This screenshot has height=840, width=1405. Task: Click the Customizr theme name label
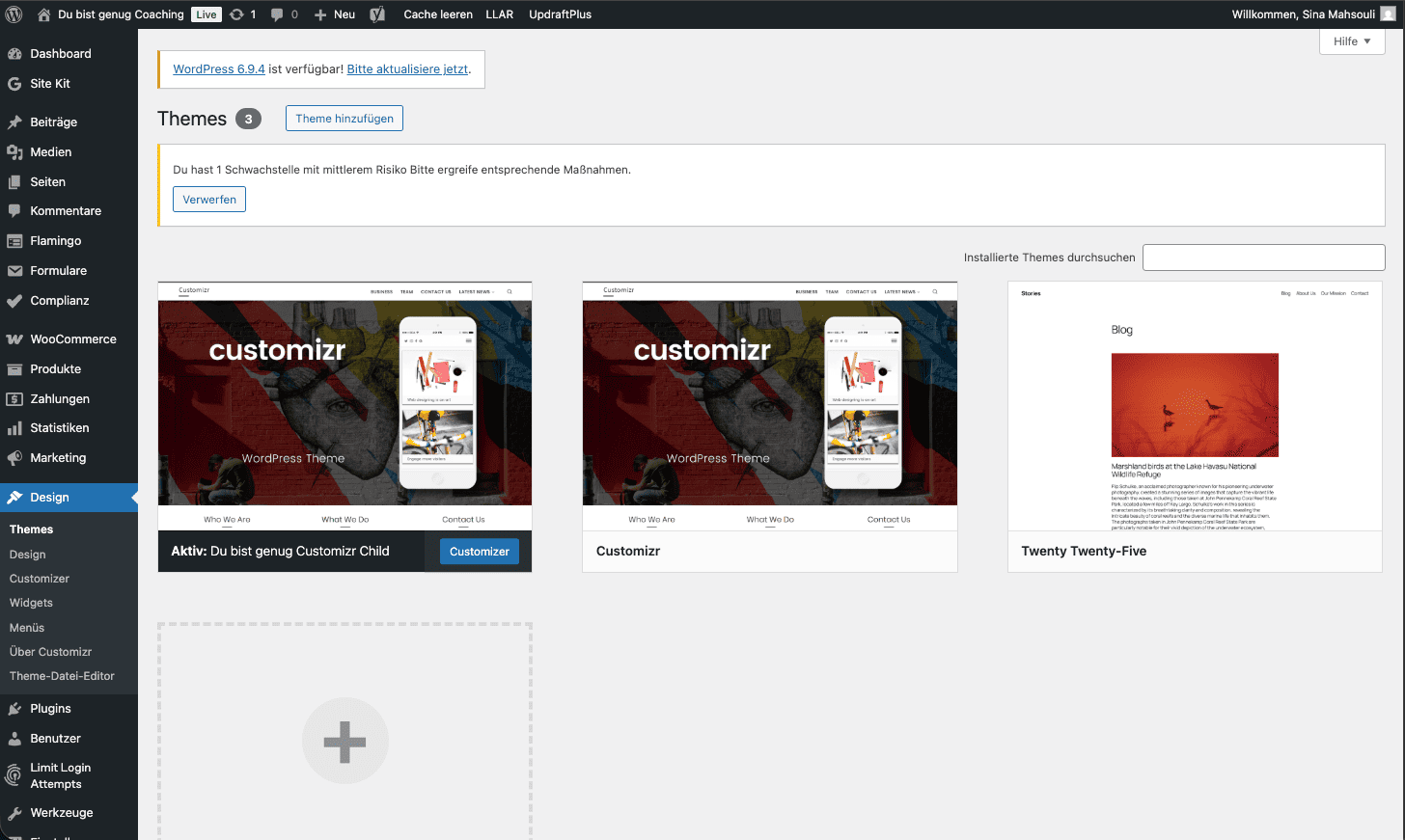(628, 552)
